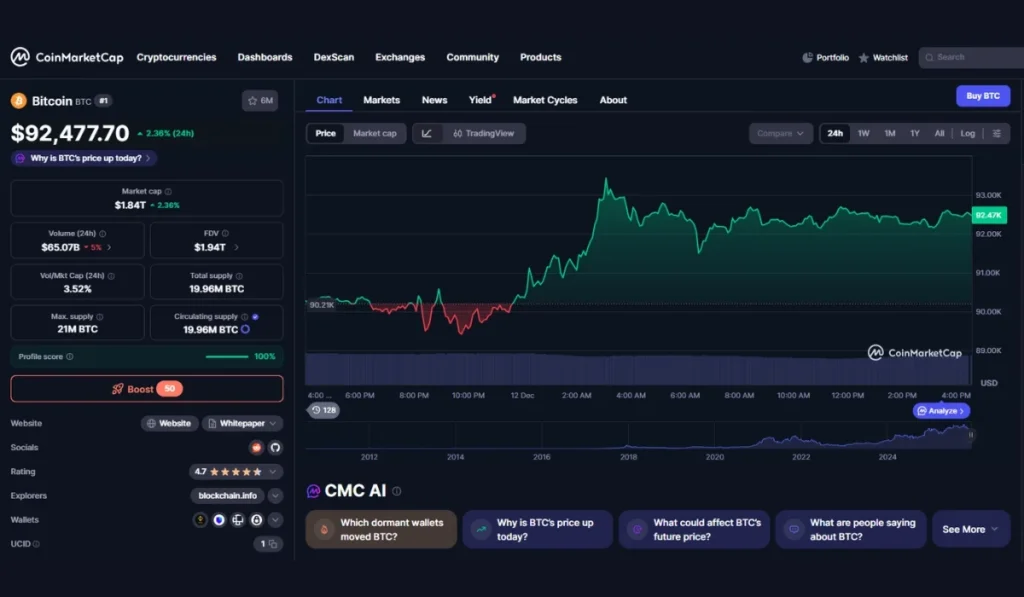Open Bitcoin's GitHub via the Socials icon
The width and height of the screenshot is (1024, 597).
[x=276, y=447]
